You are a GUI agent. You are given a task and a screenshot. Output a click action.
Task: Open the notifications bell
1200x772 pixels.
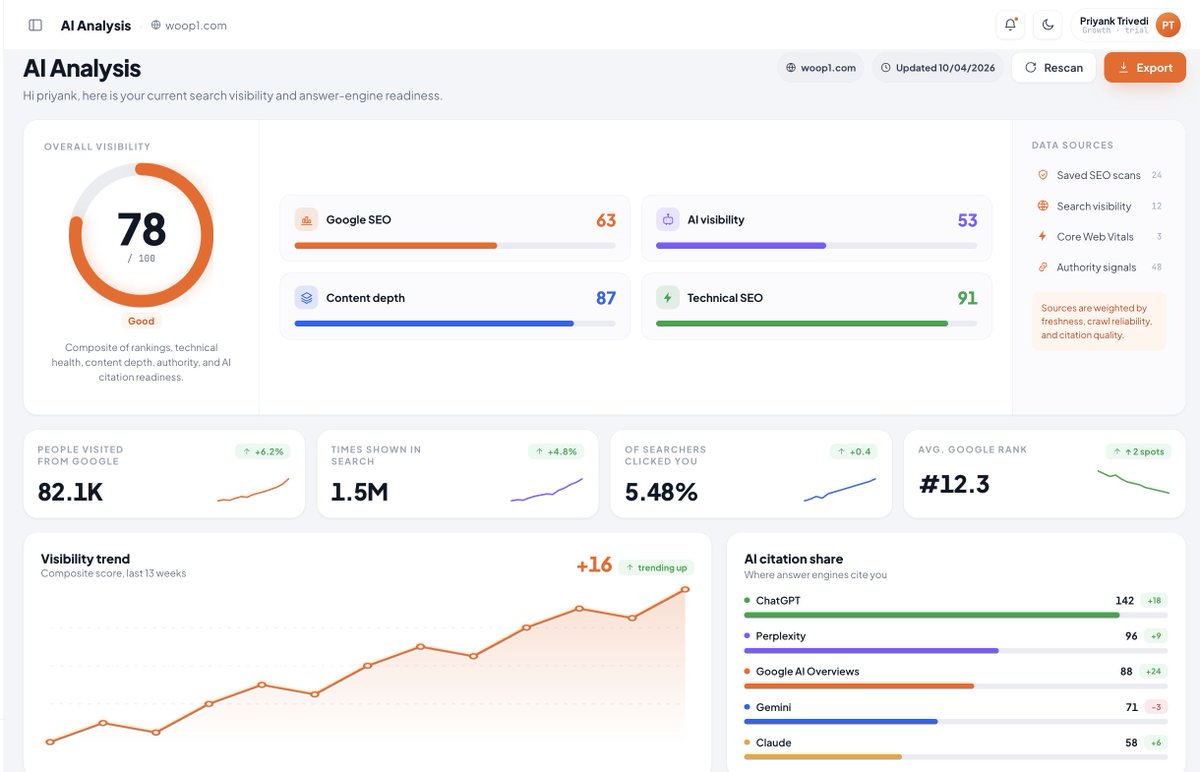[1011, 25]
